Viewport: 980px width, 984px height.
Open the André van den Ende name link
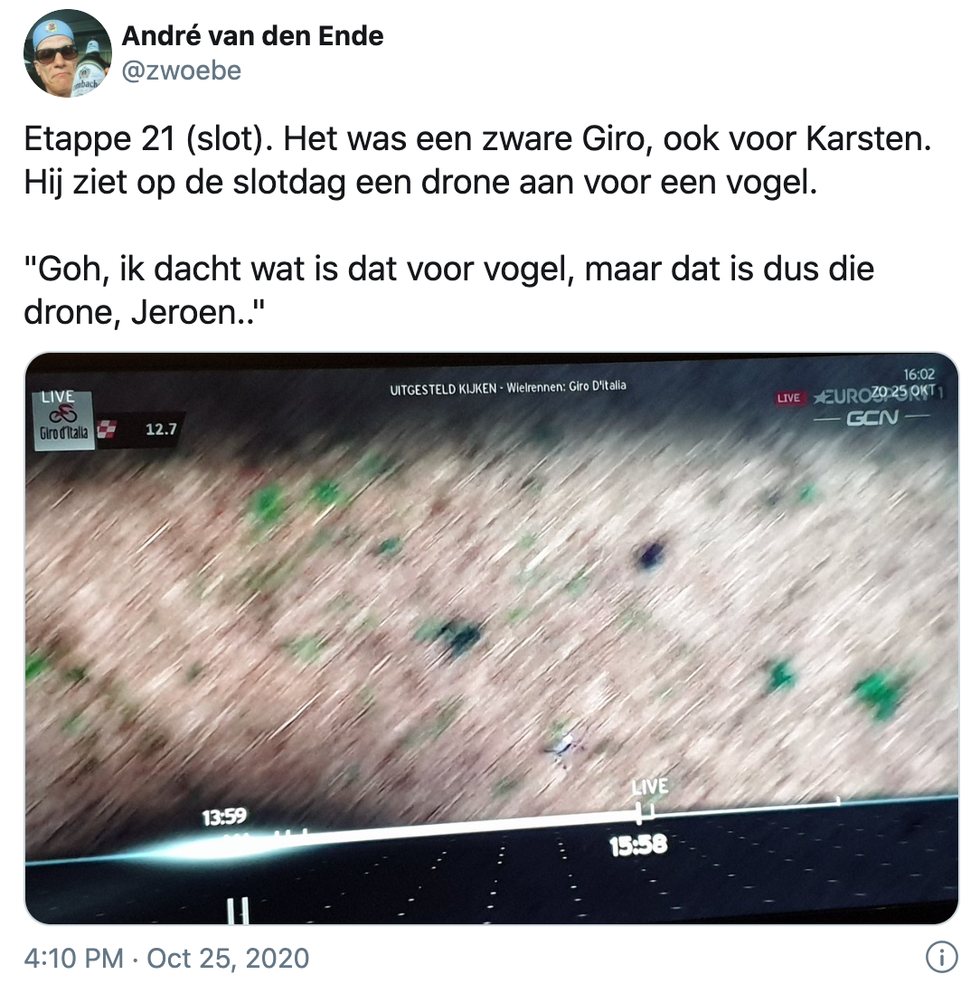[x=252, y=36]
